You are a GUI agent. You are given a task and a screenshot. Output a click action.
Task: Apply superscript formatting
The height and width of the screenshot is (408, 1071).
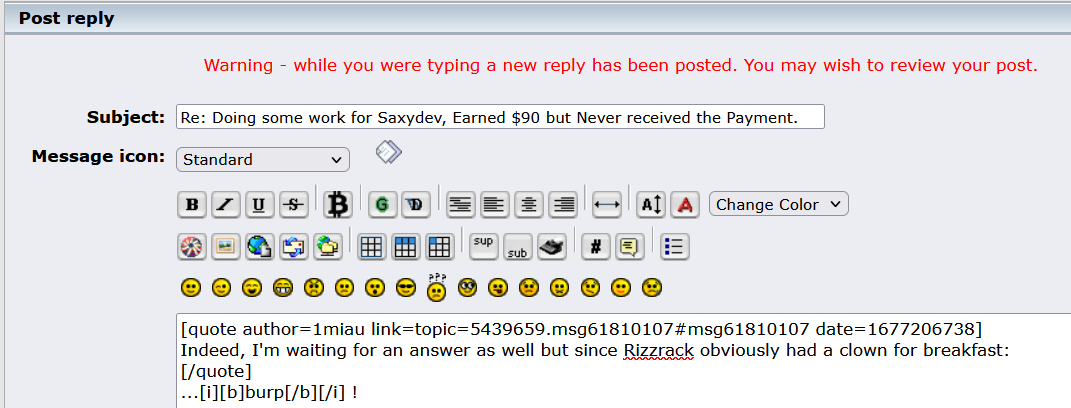(484, 247)
